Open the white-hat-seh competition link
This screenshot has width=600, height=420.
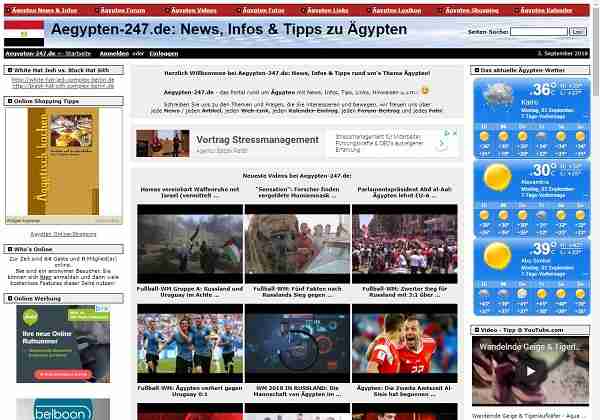[x=63, y=80]
